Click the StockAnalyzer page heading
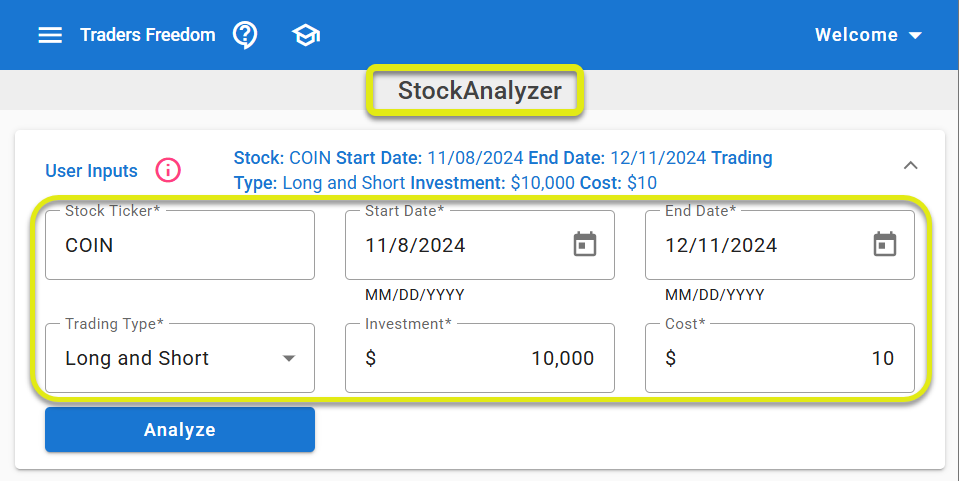 (480, 91)
